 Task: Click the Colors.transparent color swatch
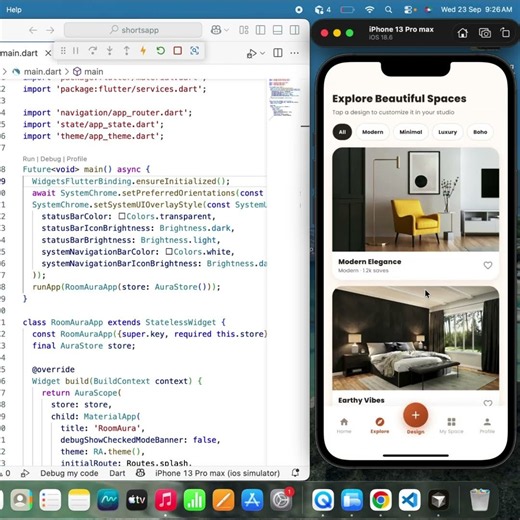(x=122, y=216)
